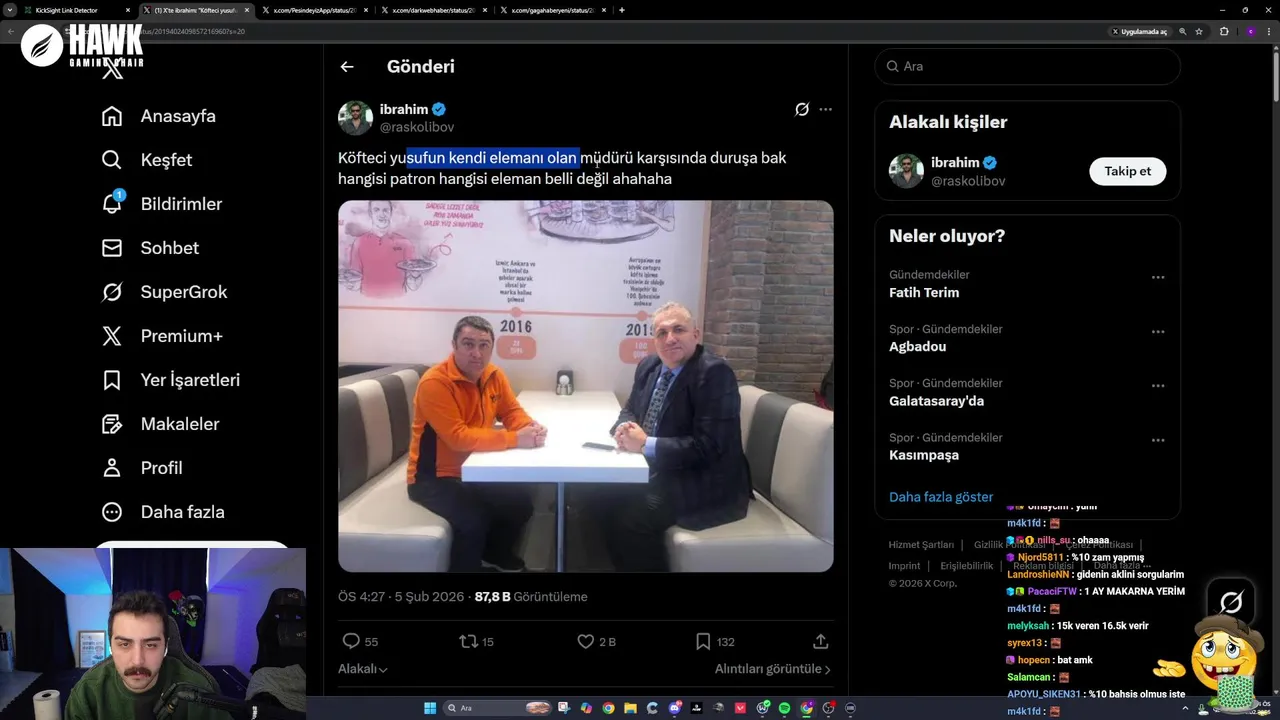Open the post author's avatar
The image size is (1280, 720).
coord(355,118)
